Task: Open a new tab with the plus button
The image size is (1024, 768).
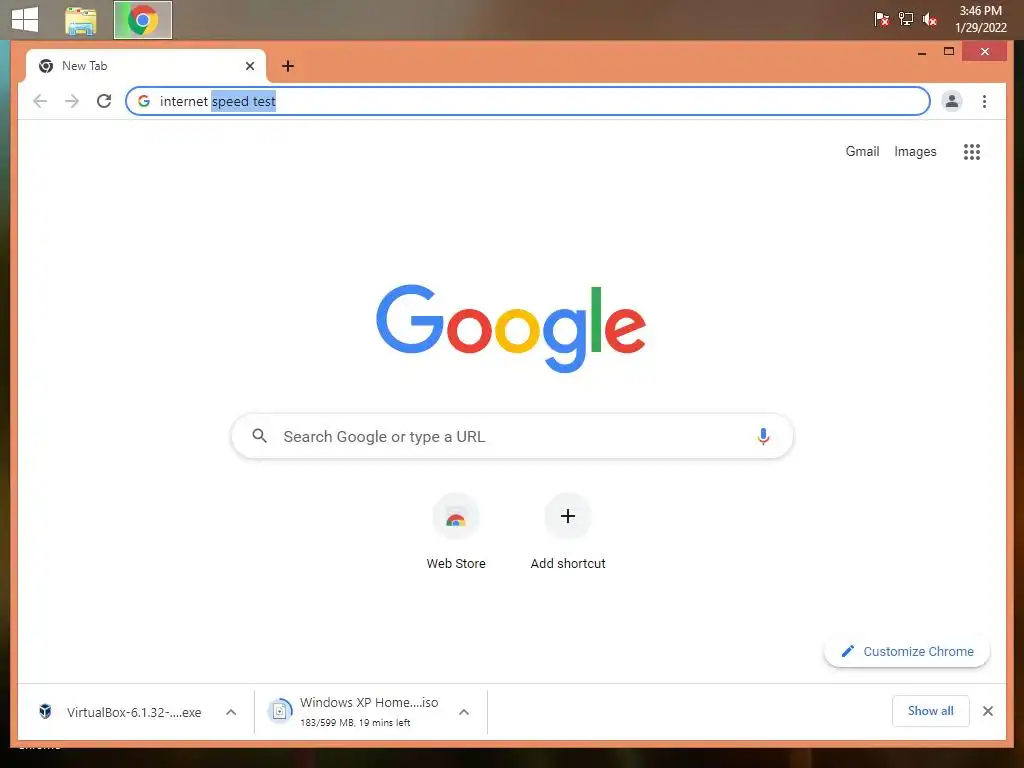Action: tap(288, 66)
